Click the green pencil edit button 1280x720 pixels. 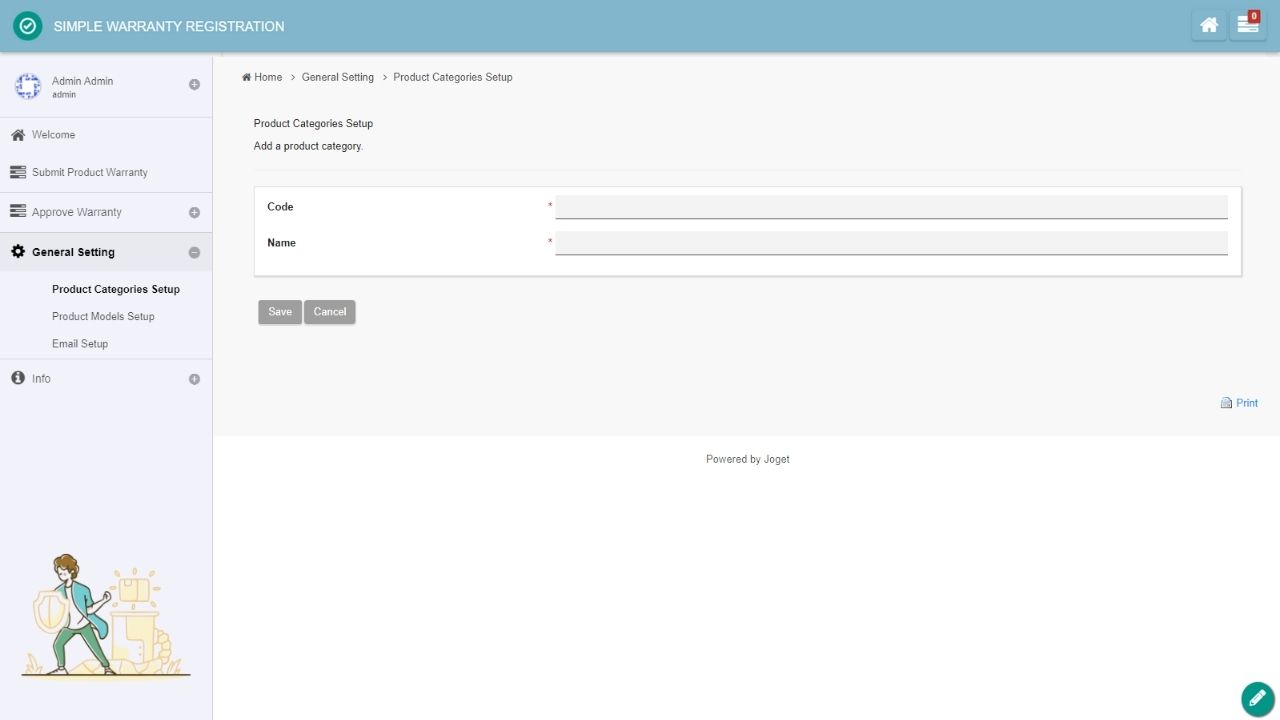[1257, 699]
